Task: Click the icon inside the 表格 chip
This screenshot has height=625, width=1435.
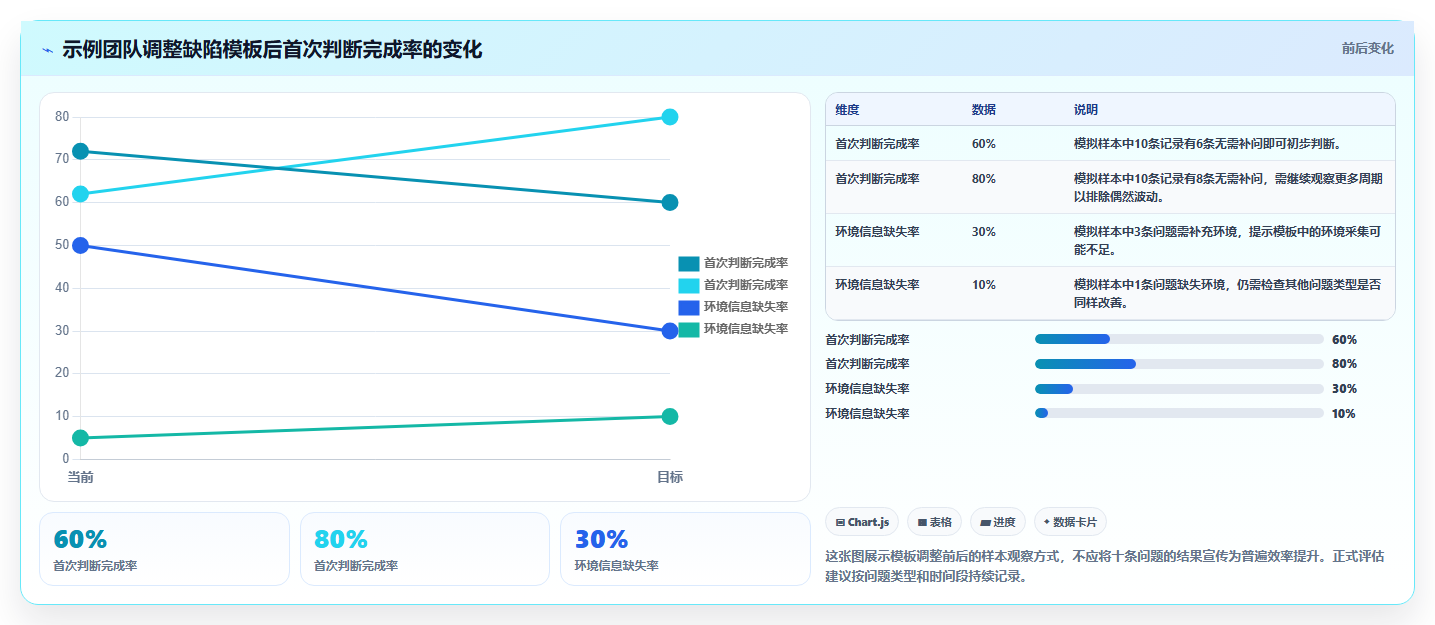Action: coord(922,523)
